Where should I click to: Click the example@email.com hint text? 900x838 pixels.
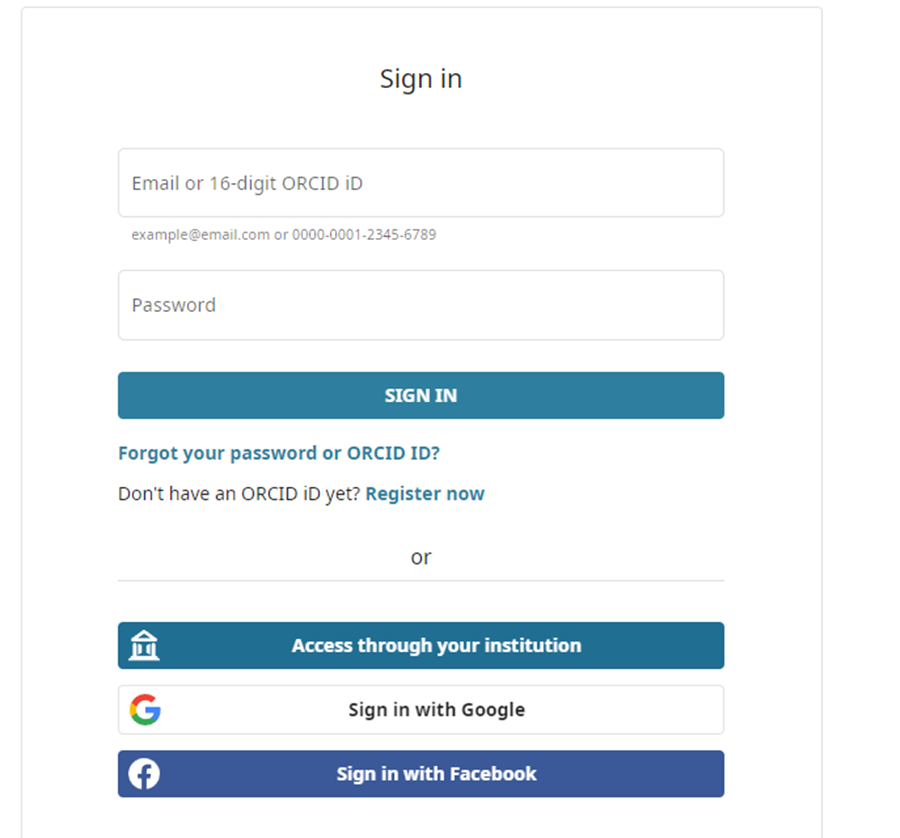pyautogui.click(x=201, y=235)
